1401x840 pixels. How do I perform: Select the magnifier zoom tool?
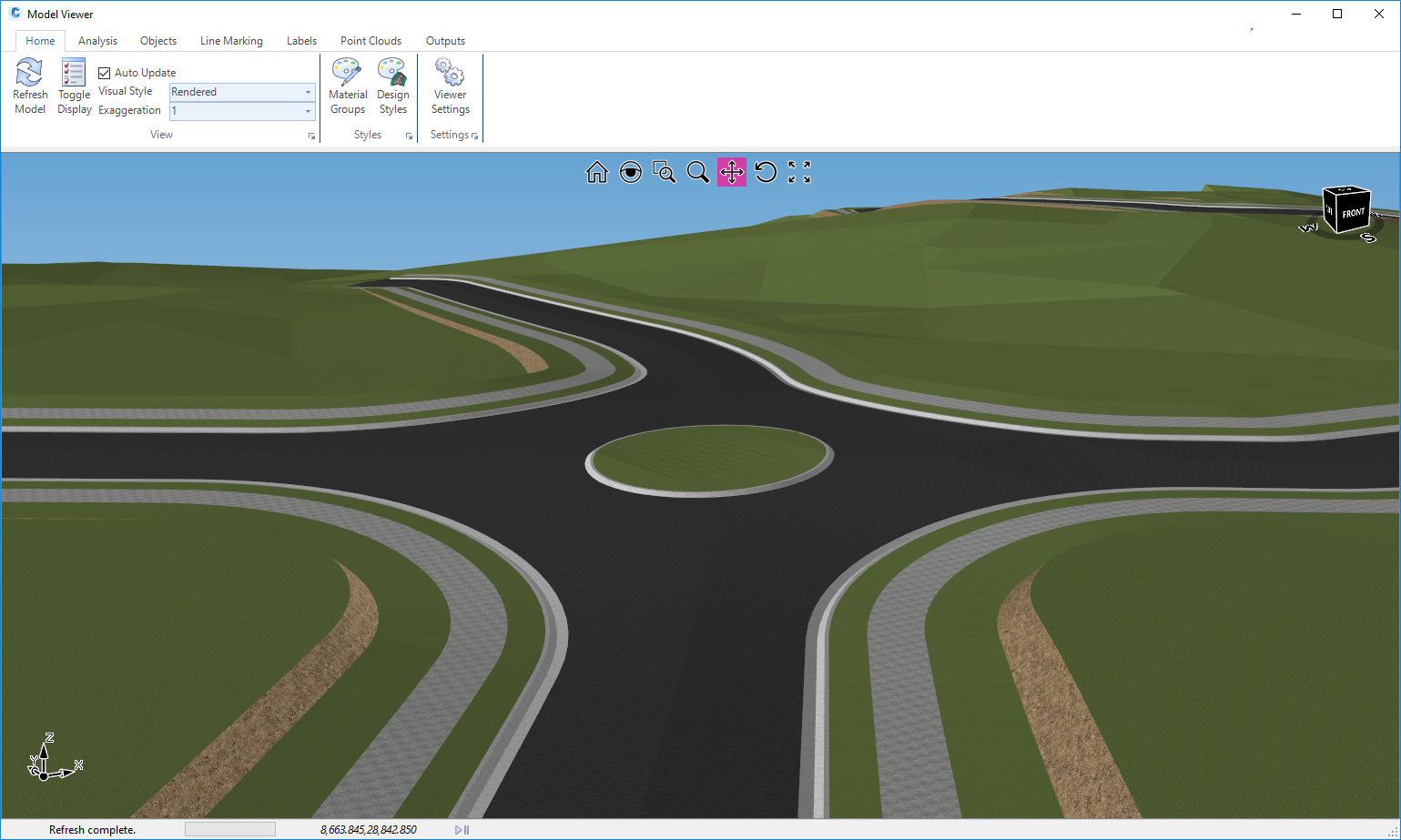tap(698, 172)
